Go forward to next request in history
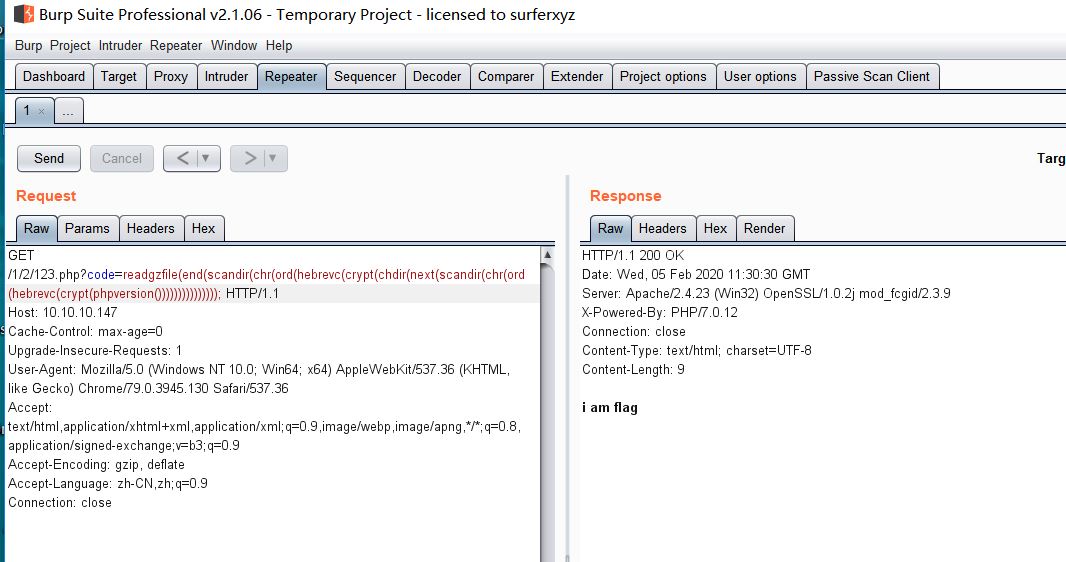Screen dimensions: 1066x562 [x=250, y=158]
